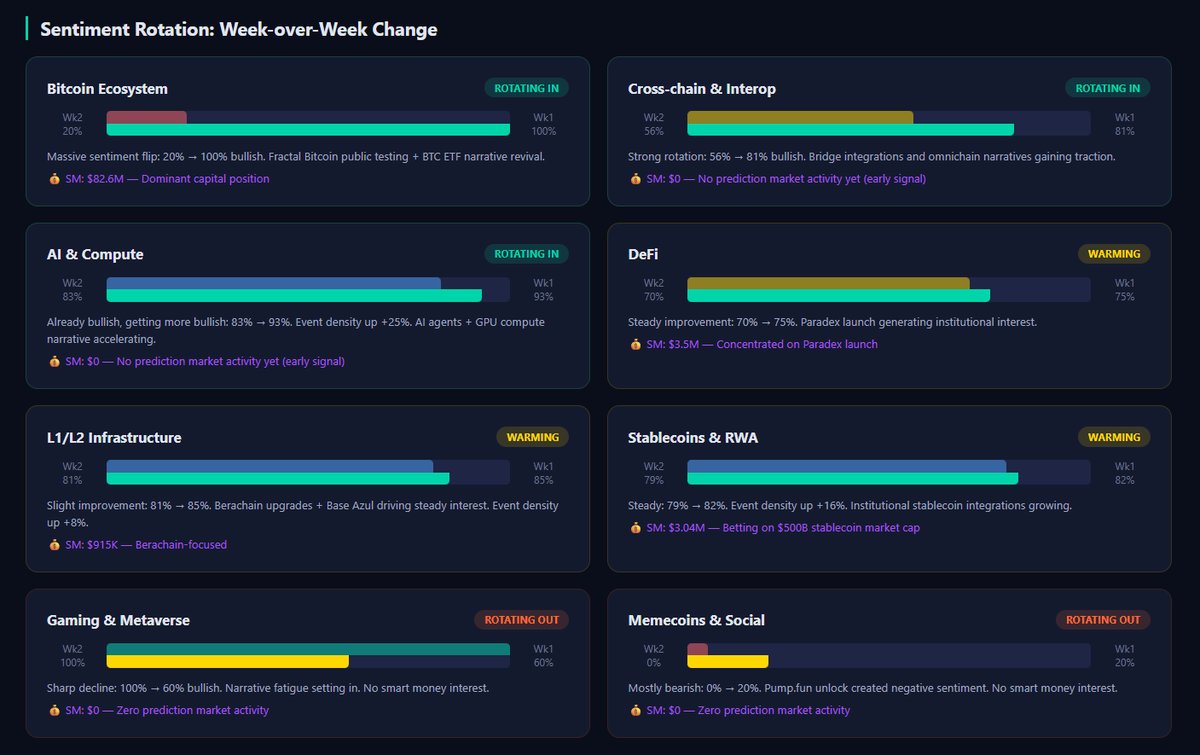Screen dimensions: 1200x755
Task: Click 'Wk2 100%' label in Gaming & Metaverse card
Action: point(72,656)
